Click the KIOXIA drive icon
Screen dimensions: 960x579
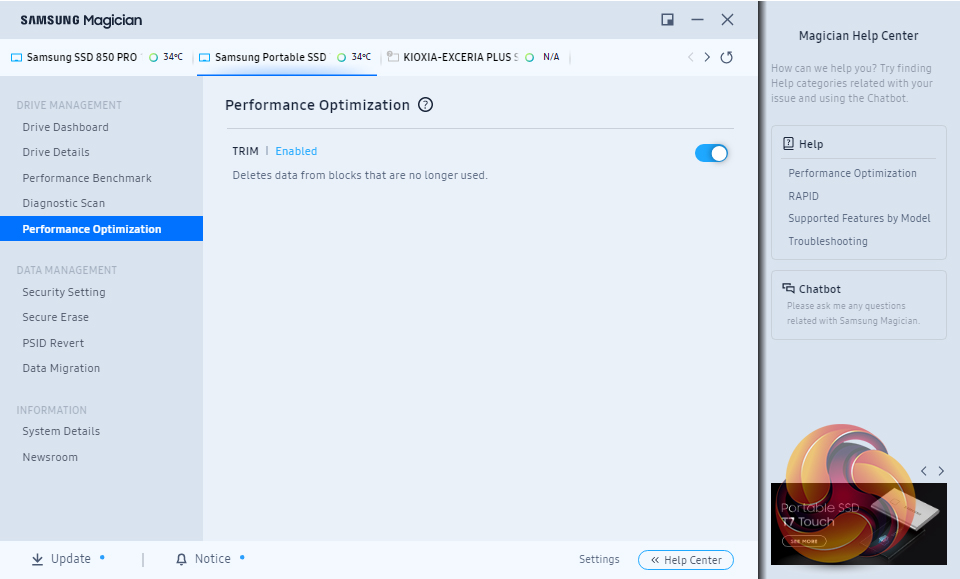[393, 57]
